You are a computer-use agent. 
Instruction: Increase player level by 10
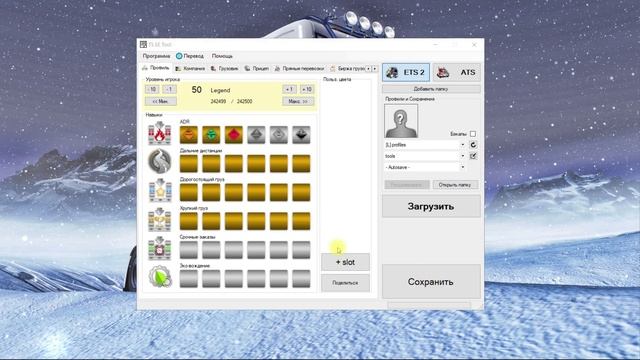(307, 89)
